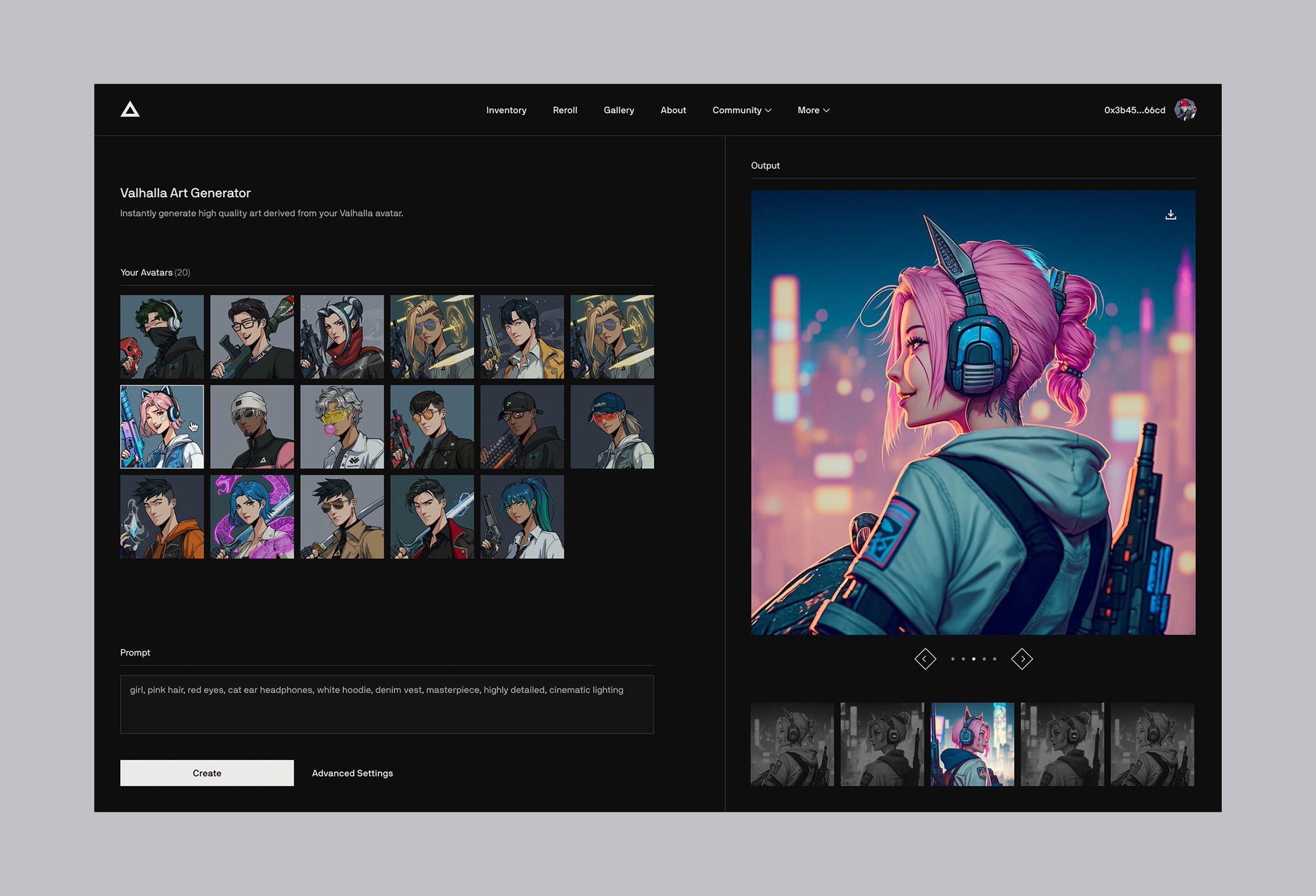This screenshot has width=1316, height=896.
Task: Open the Reroll page
Action: click(565, 110)
